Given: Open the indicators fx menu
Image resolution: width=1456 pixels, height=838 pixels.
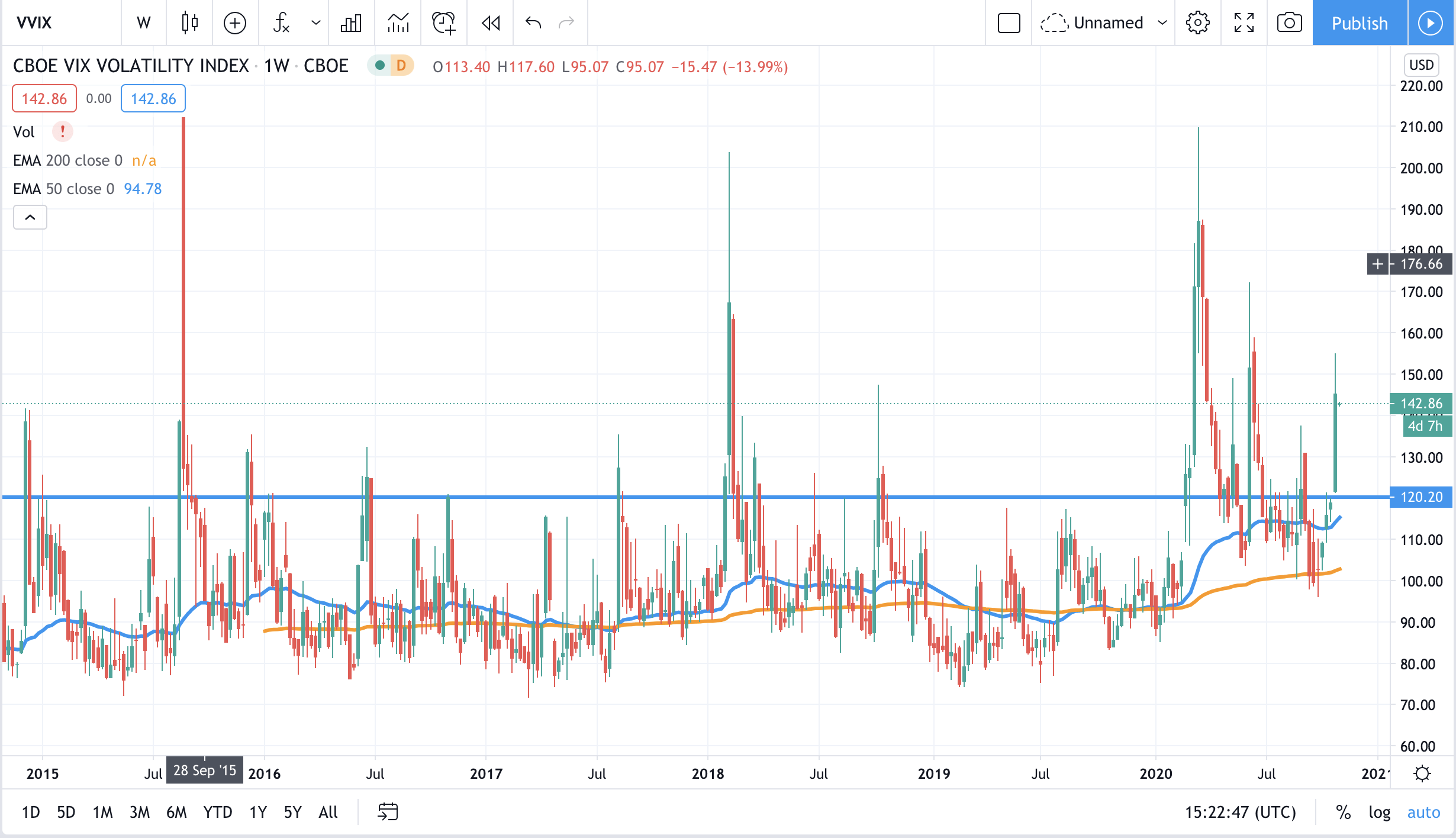Looking at the screenshot, I should tap(281, 22).
